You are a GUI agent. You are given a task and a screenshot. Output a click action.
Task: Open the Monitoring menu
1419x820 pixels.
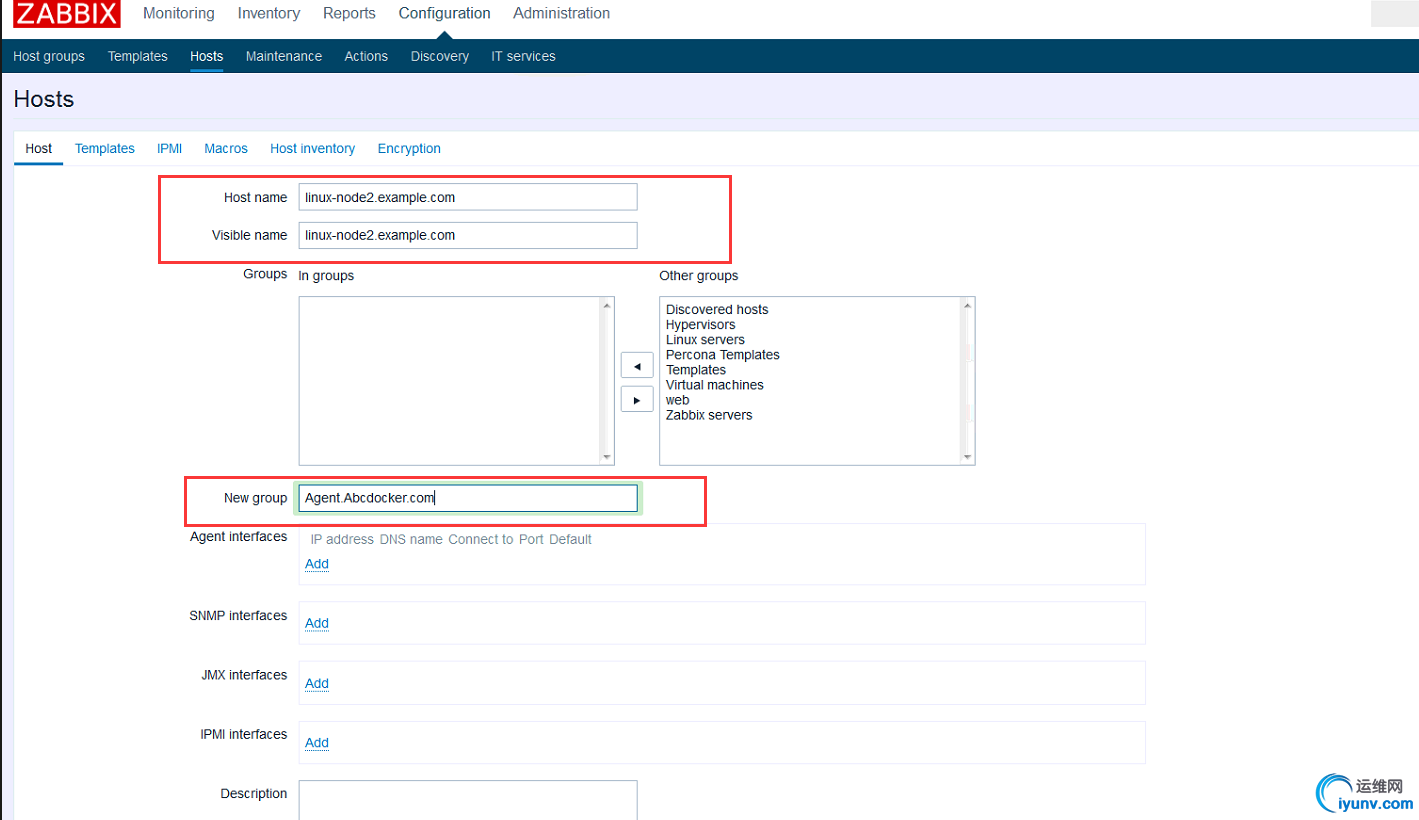point(179,13)
